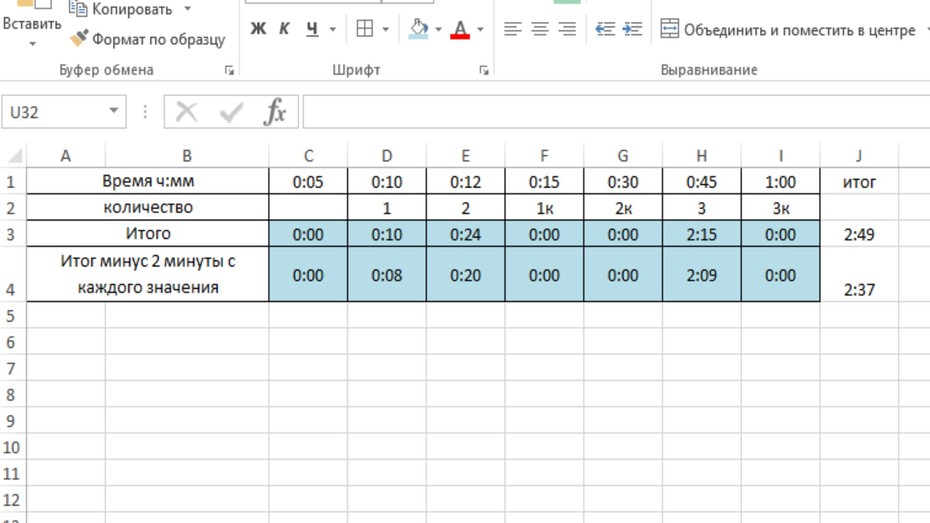The width and height of the screenshot is (930, 523).
Task: Open the Name Box dropdown arrow
Action: click(x=113, y=111)
